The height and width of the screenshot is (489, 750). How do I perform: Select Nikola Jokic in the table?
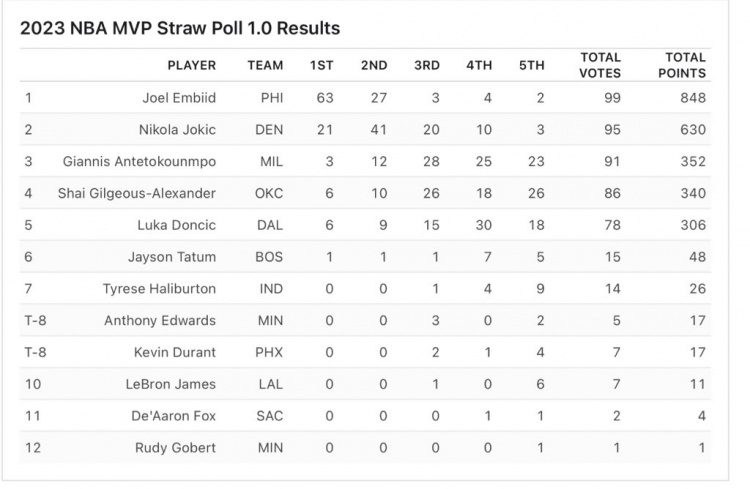pos(178,130)
